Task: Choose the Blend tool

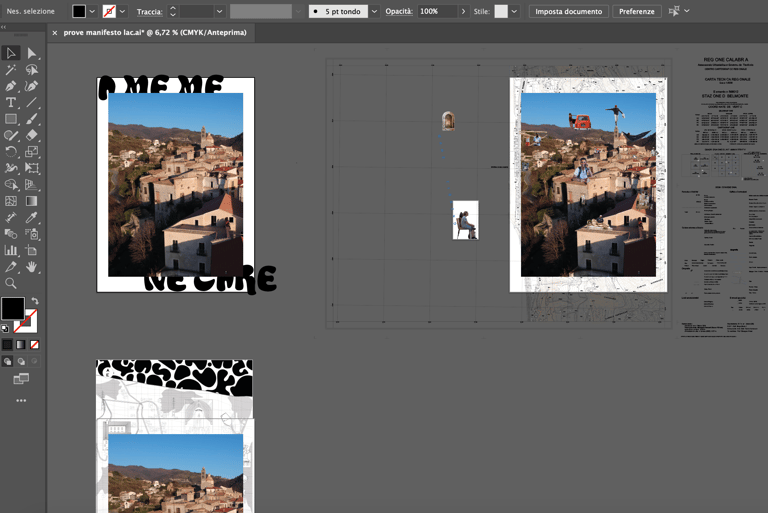Action: click(x=11, y=234)
